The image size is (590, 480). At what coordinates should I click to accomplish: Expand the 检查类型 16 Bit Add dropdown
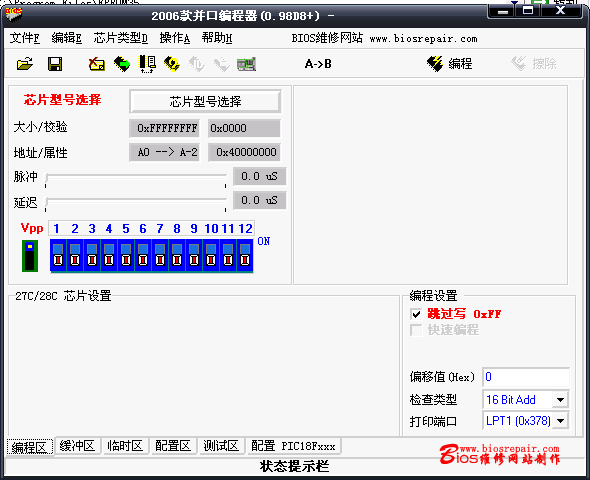click(x=560, y=399)
